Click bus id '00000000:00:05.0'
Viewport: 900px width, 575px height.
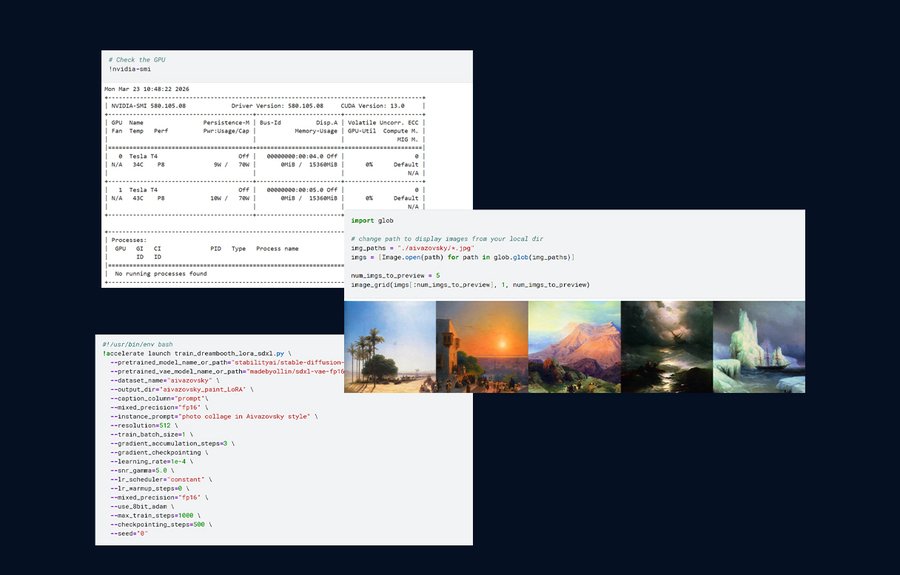click(x=295, y=190)
